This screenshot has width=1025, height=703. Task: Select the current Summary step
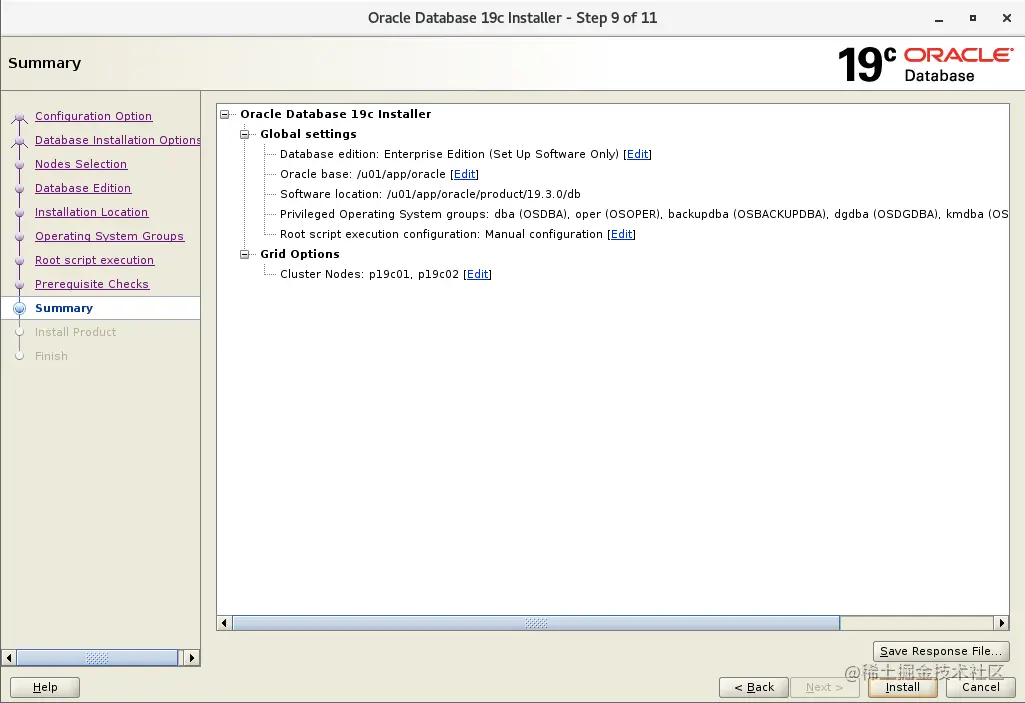pos(64,308)
